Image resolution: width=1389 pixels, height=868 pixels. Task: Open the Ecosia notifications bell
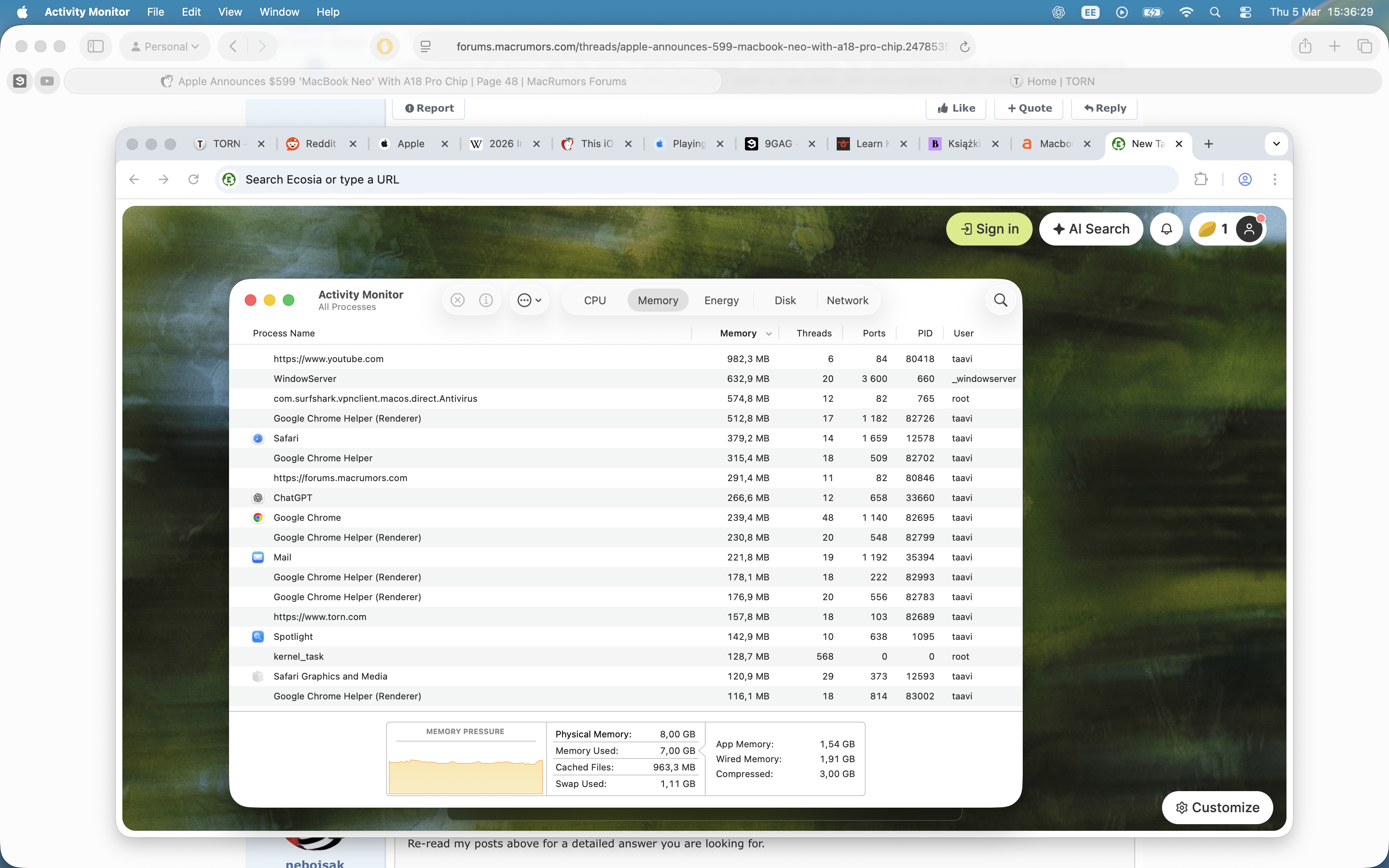pyautogui.click(x=1166, y=229)
